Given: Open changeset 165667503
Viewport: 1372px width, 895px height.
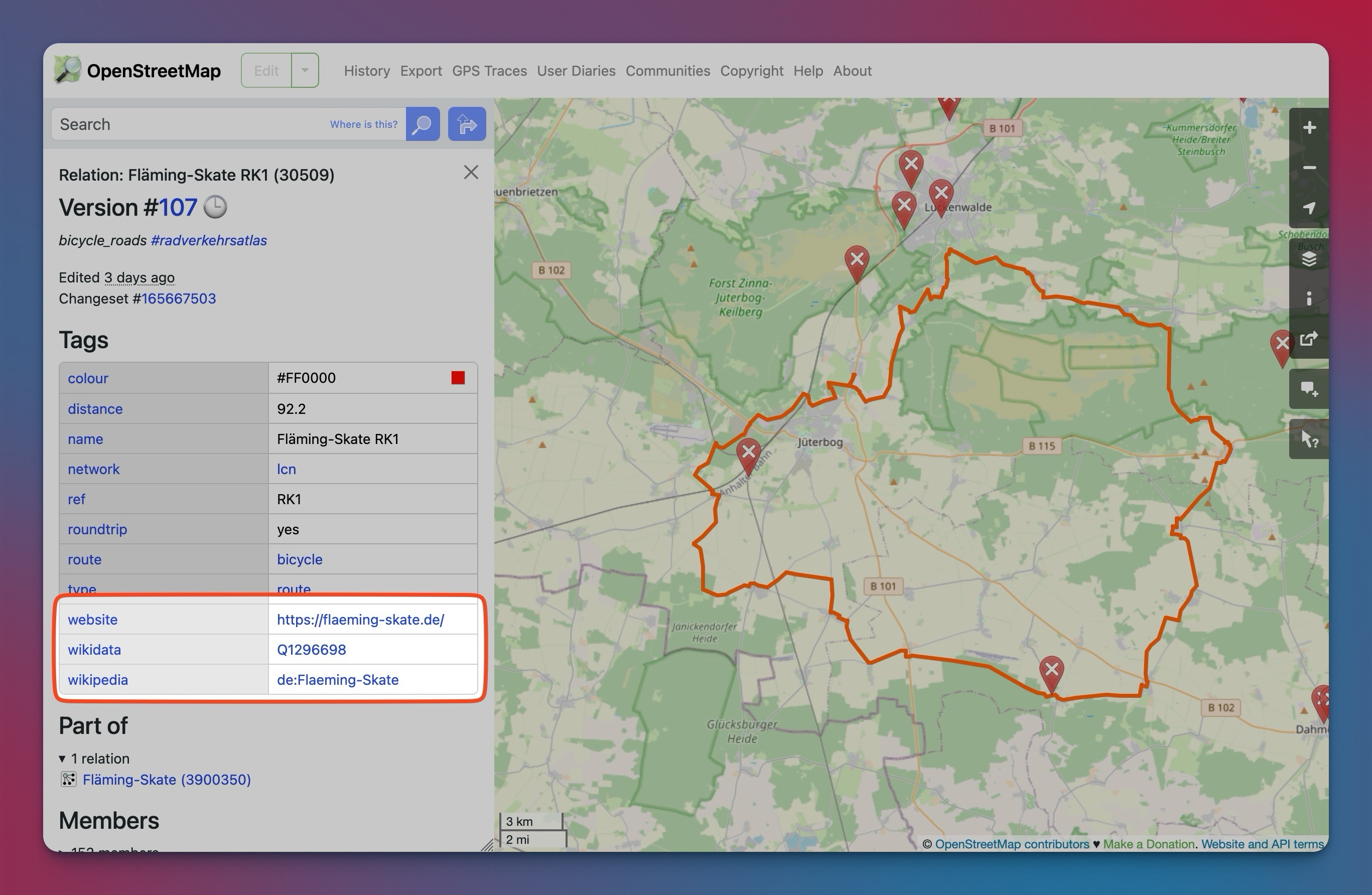Looking at the screenshot, I should coord(179,299).
